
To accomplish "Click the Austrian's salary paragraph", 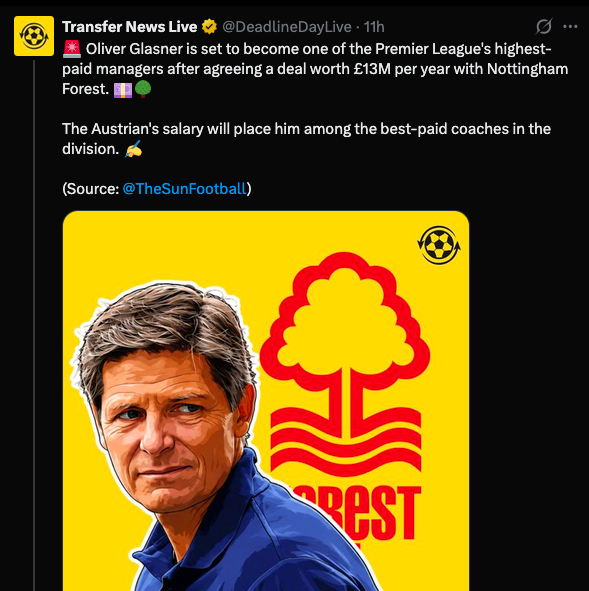I will click(x=306, y=139).
